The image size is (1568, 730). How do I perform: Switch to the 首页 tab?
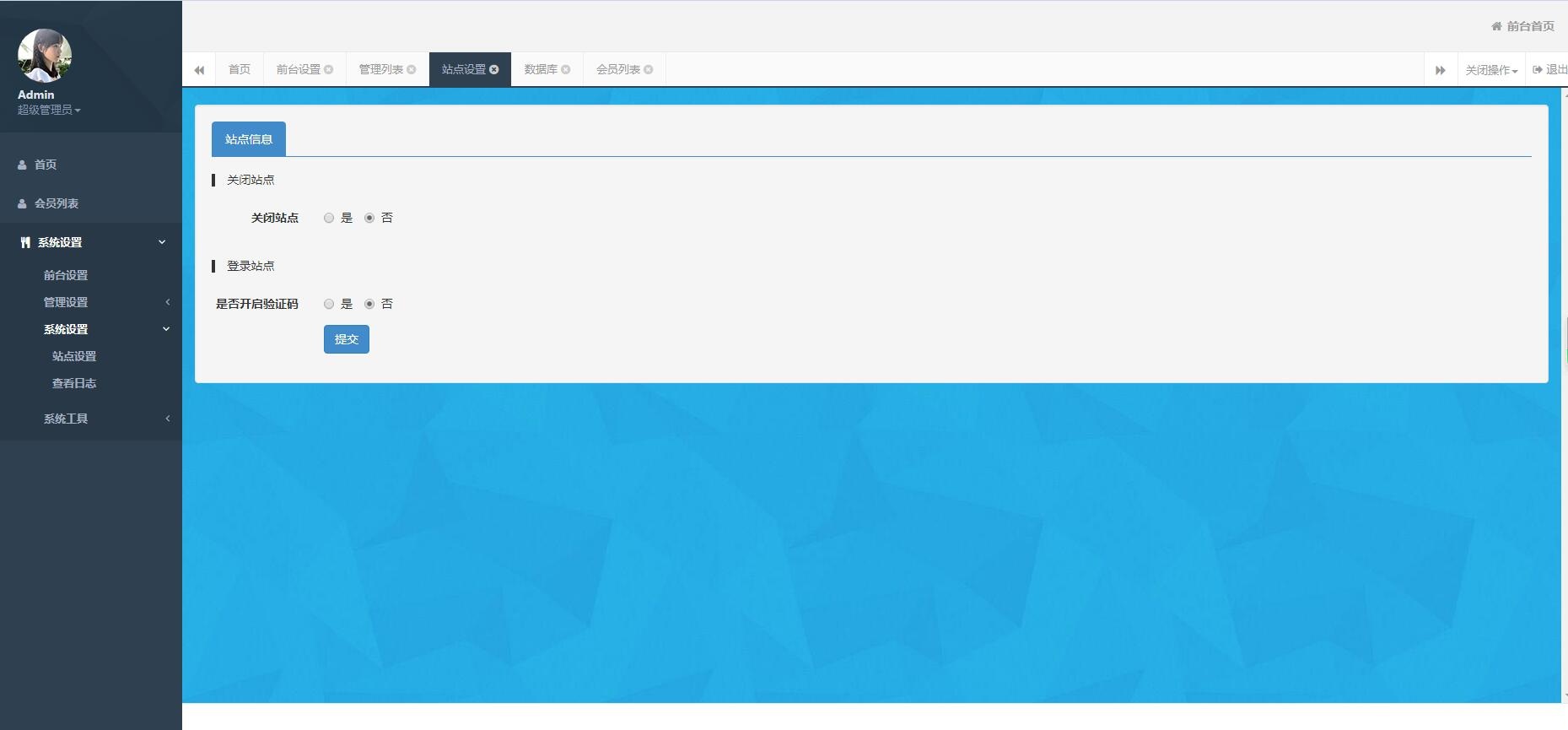(240, 70)
